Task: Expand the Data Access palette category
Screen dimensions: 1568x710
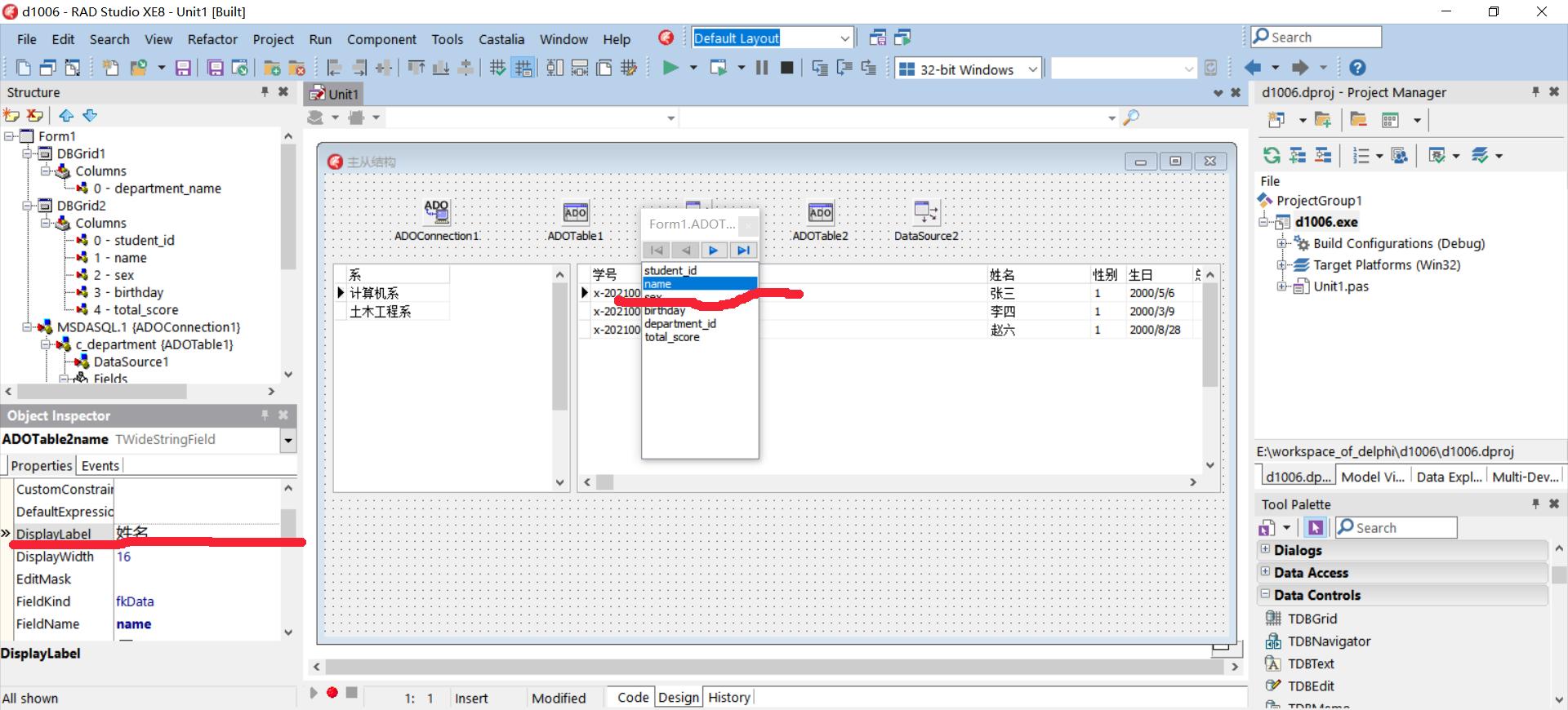Action: click(x=1265, y=571)
